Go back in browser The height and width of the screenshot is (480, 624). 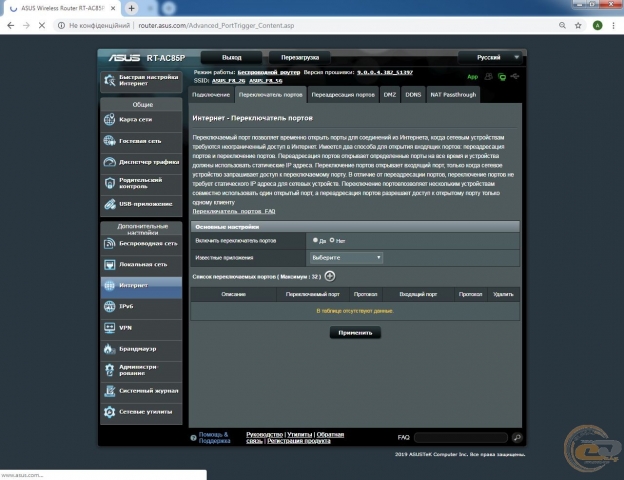pos(11,25)
